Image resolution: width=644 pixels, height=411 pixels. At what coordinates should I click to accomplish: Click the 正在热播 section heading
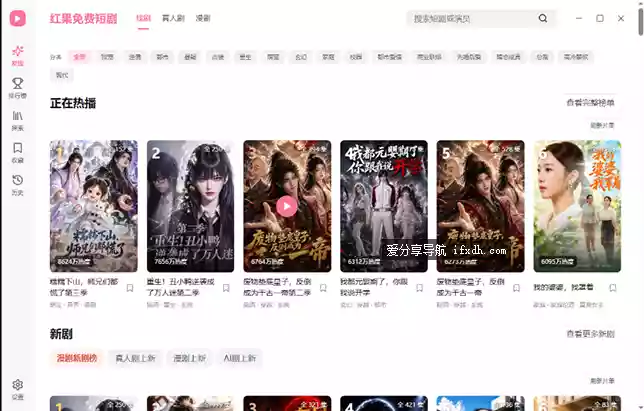(x=73, y=103)
